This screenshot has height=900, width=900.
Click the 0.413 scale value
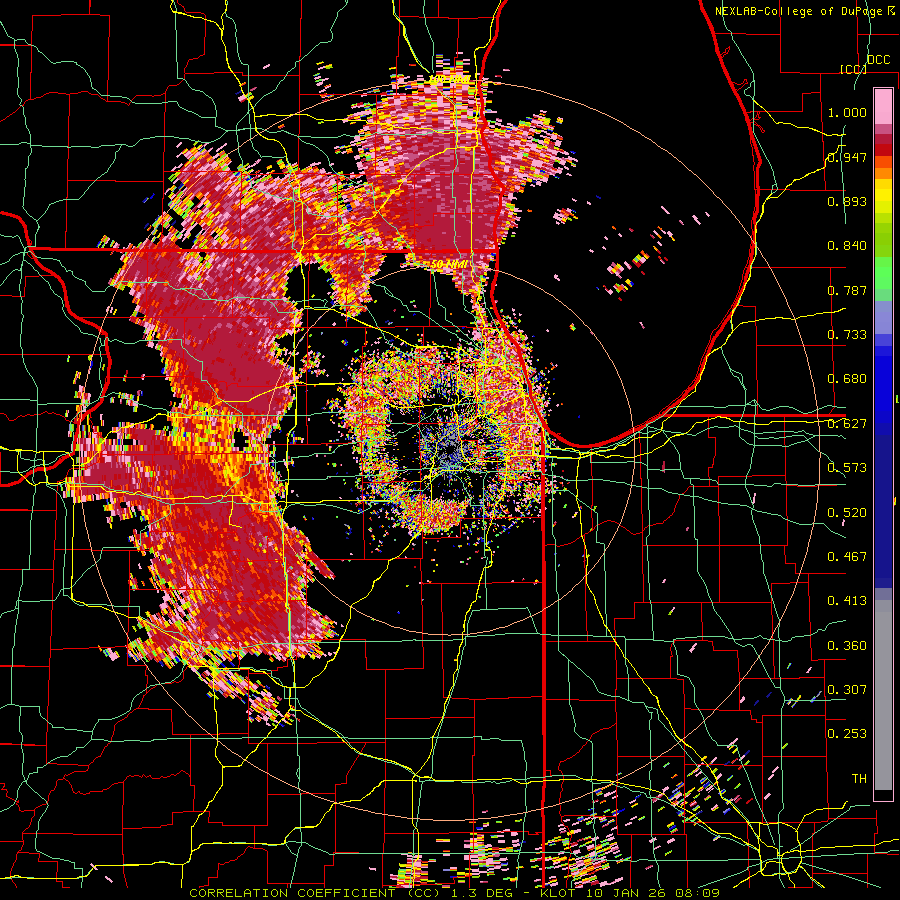coord(847,601)
